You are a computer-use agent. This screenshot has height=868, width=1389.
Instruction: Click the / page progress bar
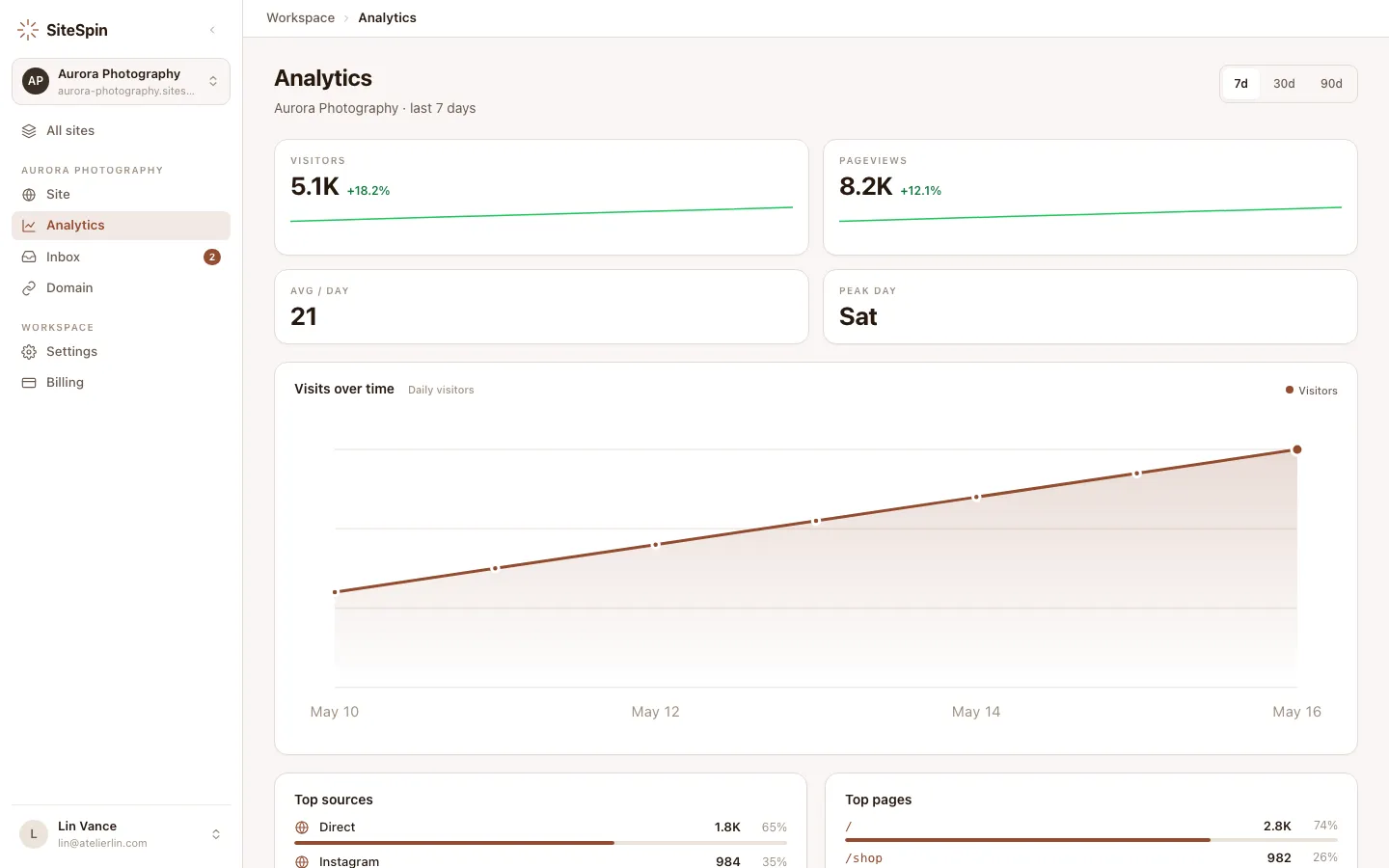1091,840
